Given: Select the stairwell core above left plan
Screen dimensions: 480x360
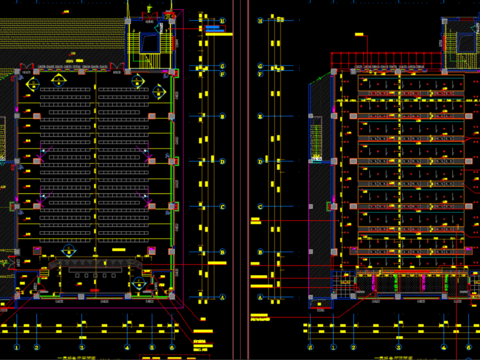Looking at the screenshot, I should click(150, 44).
